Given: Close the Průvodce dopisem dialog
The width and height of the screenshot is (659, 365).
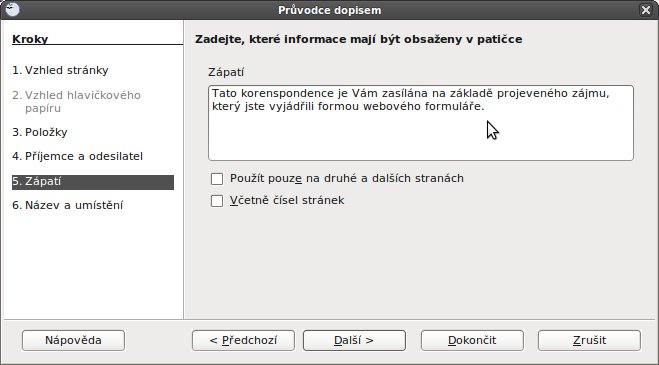Looking at the screenshot, I should pos(646,10).
